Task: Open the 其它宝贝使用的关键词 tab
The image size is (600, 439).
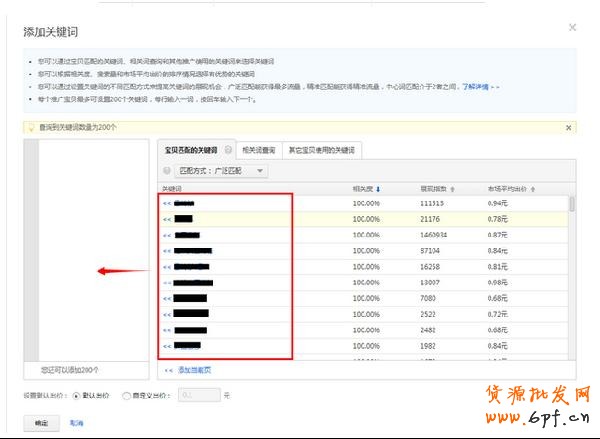Action: [320, 150]
